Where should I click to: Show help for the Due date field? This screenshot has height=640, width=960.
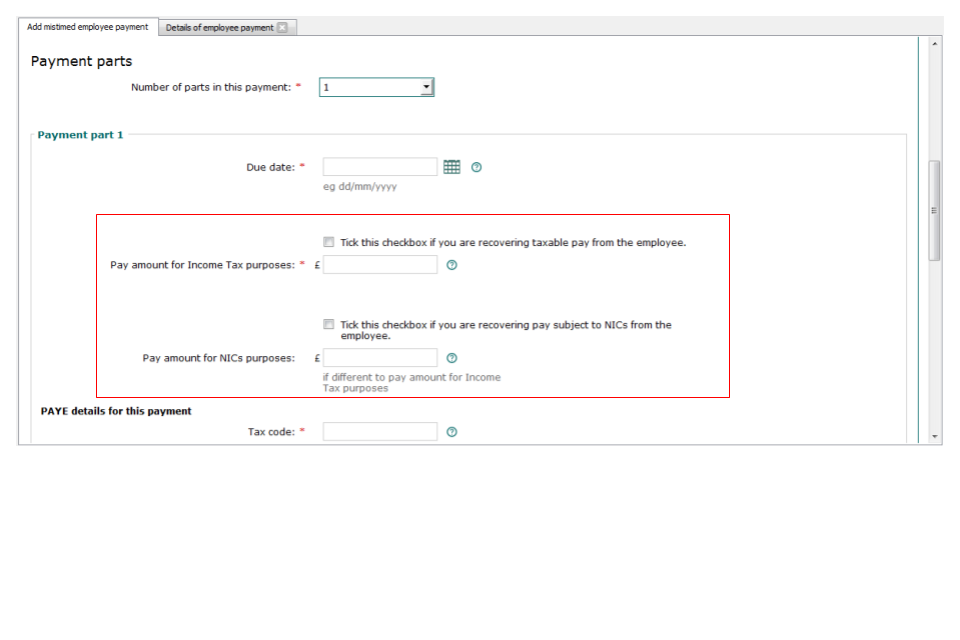[x=476, y=167]
